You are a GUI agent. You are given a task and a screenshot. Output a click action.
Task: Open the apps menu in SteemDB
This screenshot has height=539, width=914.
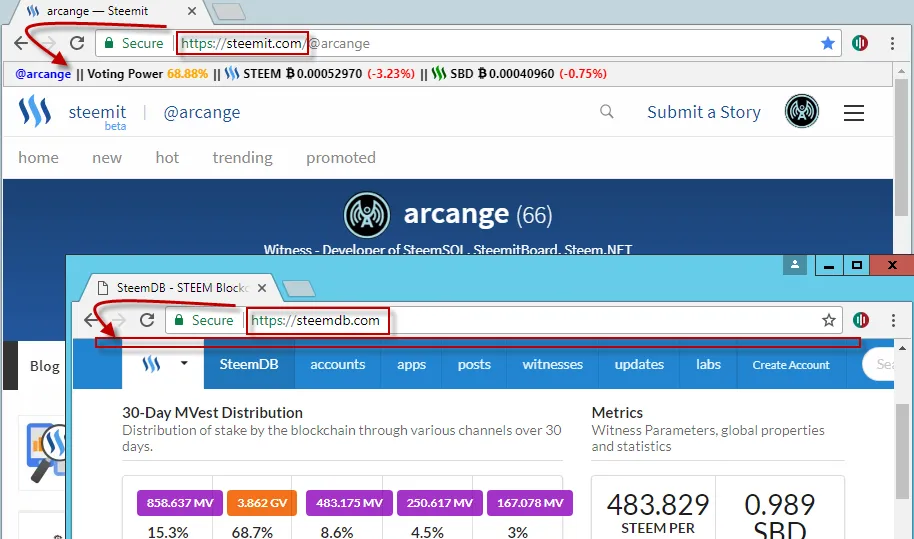412,364
